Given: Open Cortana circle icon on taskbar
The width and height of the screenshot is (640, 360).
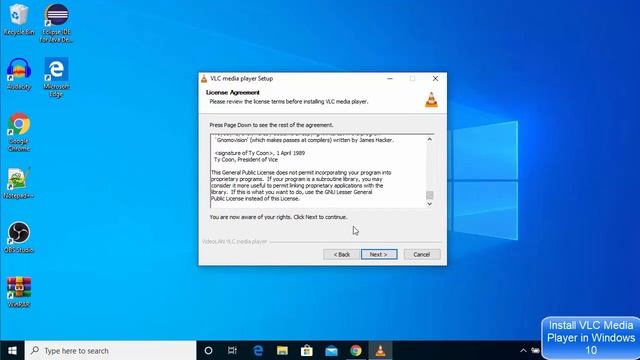Looking at the screenshot, I should coord(208,351).
